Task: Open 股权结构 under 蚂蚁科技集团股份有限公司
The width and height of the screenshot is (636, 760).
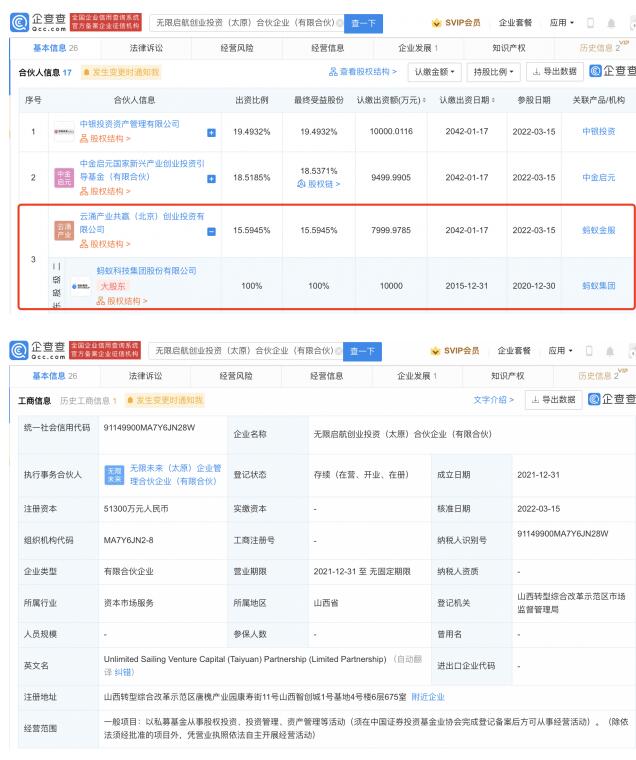Action: coord(122,301)
